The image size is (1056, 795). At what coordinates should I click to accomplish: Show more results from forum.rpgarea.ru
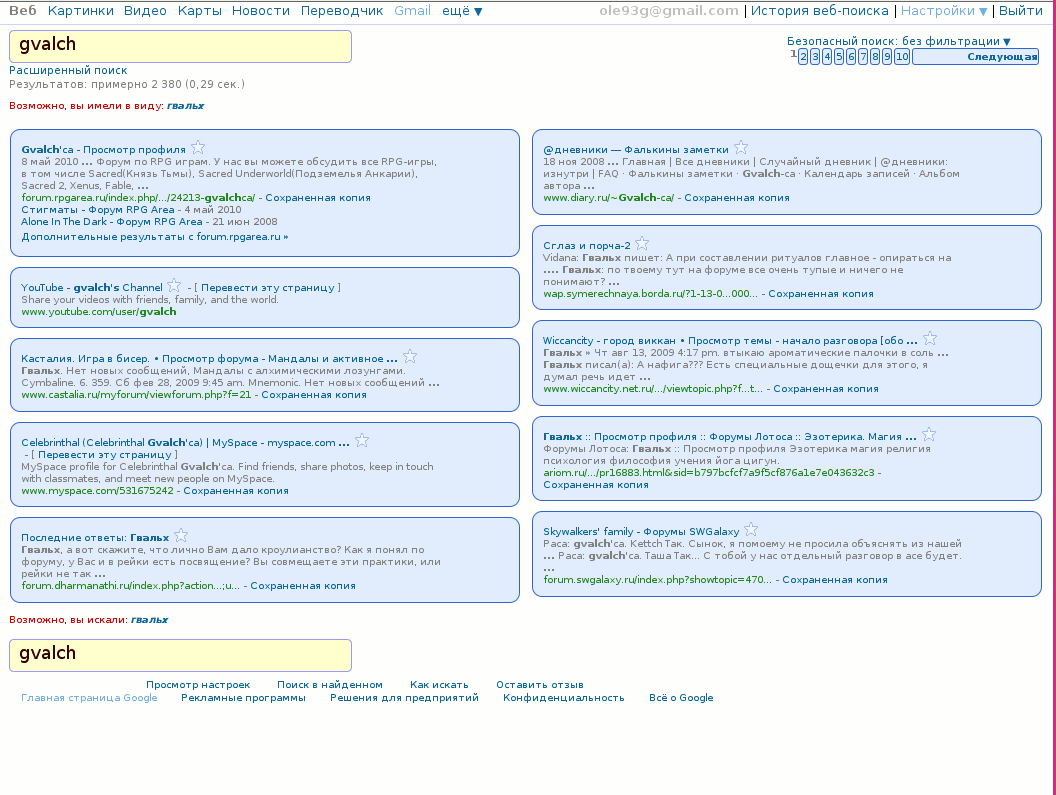click(x=154, y=237)
